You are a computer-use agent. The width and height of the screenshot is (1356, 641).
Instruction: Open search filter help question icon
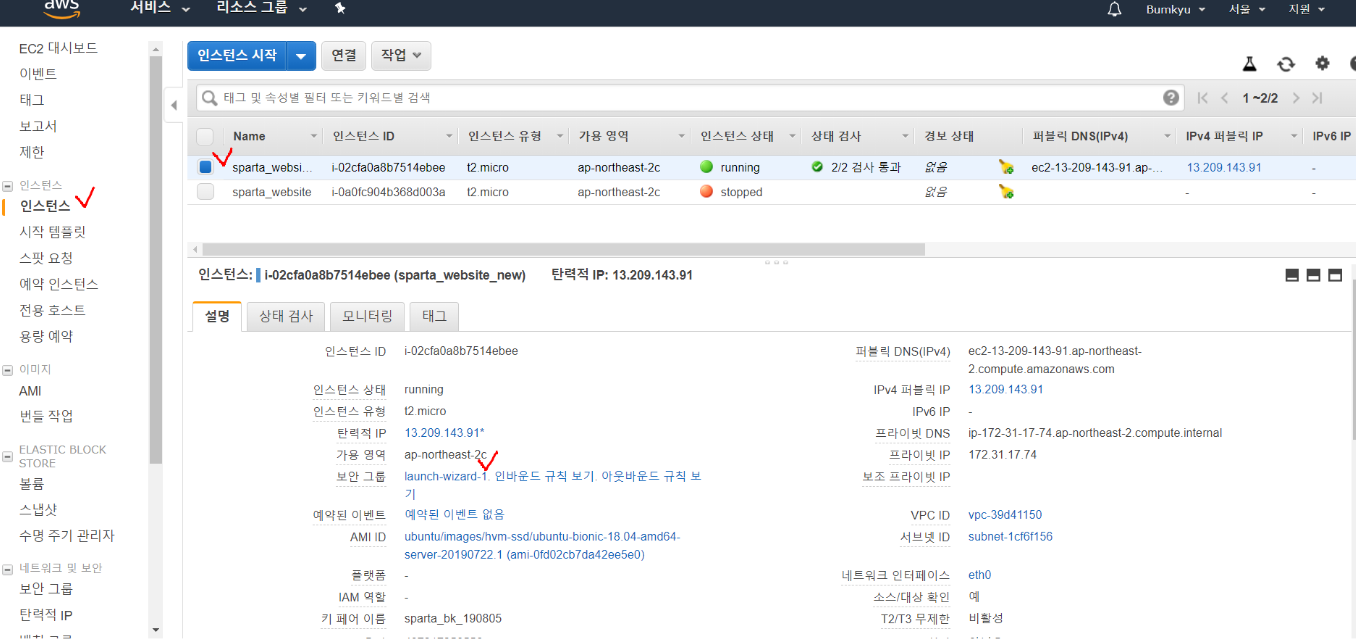[x=1172, y=97]
